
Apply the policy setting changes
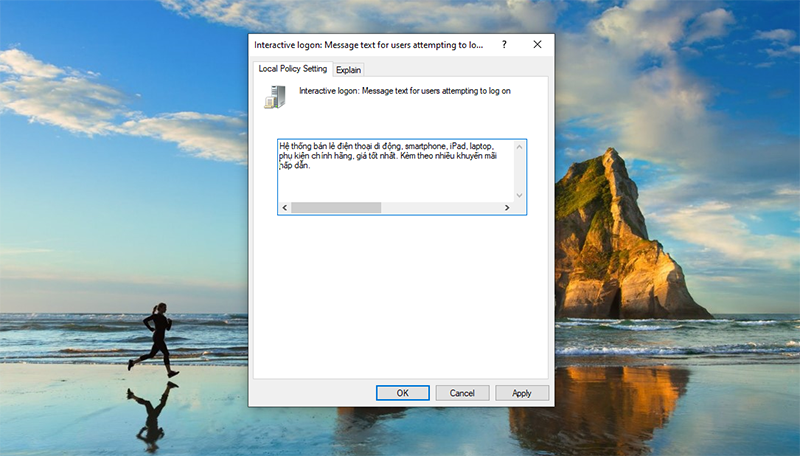tap(521, 393)
